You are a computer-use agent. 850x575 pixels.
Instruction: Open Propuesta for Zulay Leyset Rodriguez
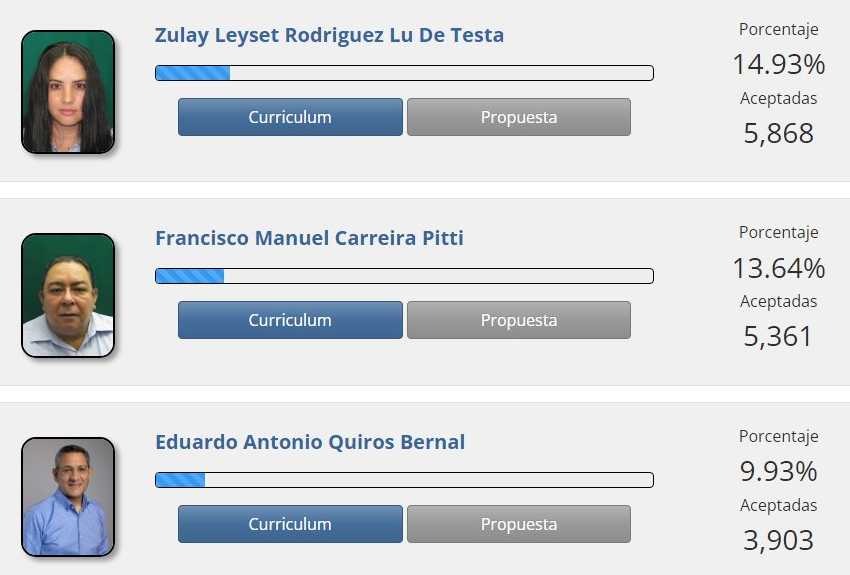519,117
